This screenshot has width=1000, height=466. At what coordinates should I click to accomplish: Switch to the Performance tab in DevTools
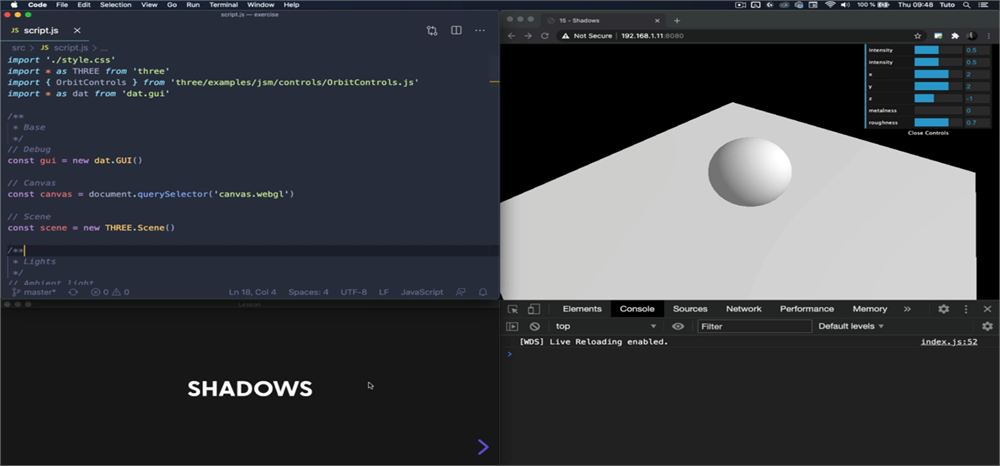(x=807, y=309)
